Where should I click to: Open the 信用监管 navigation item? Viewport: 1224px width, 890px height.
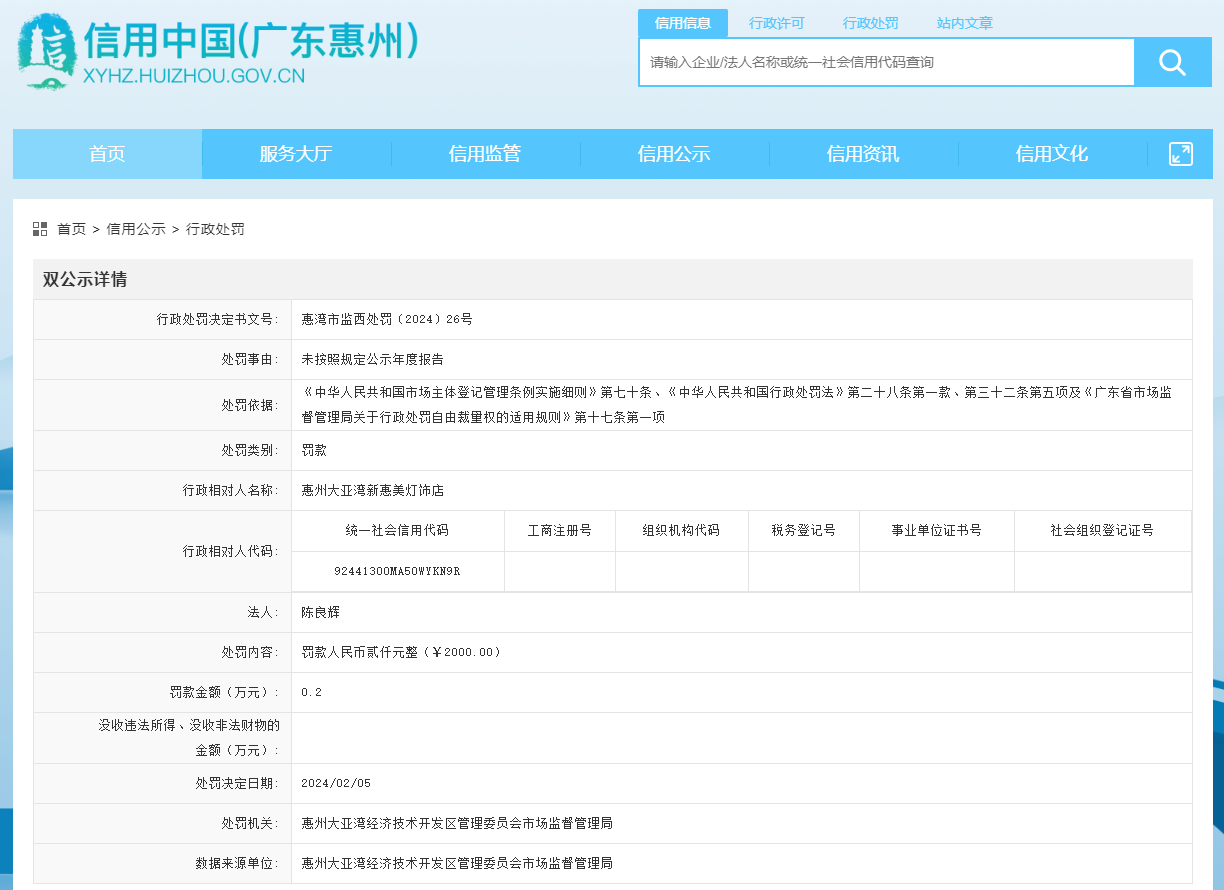coord(485,154)
